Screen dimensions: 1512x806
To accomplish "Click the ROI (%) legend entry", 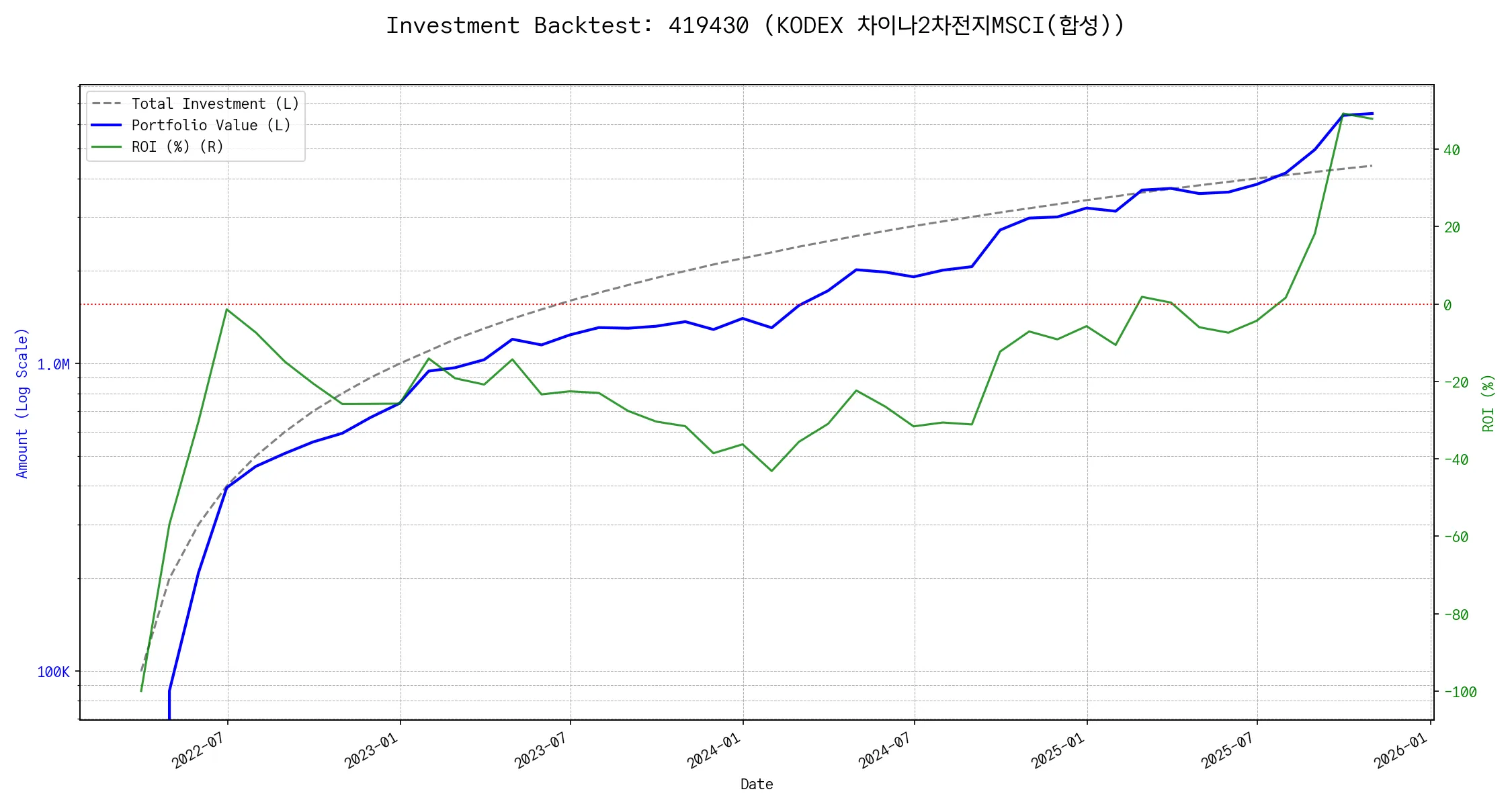I will (177, 147).
